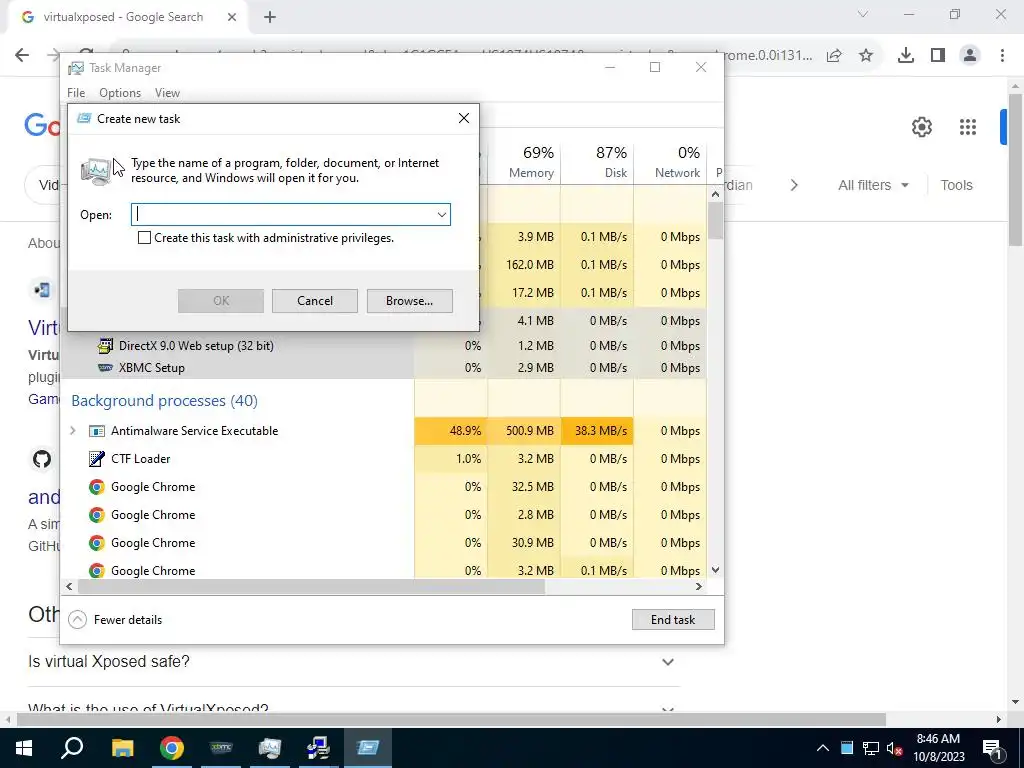Screen dimensions: 1024x768
Task: Expand the Antimalware Service Executable row
Action: coord(72,430)
